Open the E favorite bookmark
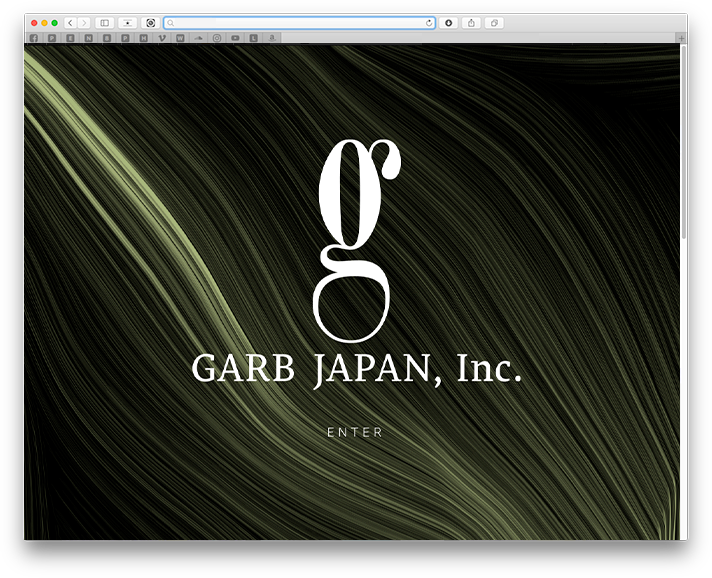Viewport: 712px width, 578px height. coord(70,38)
